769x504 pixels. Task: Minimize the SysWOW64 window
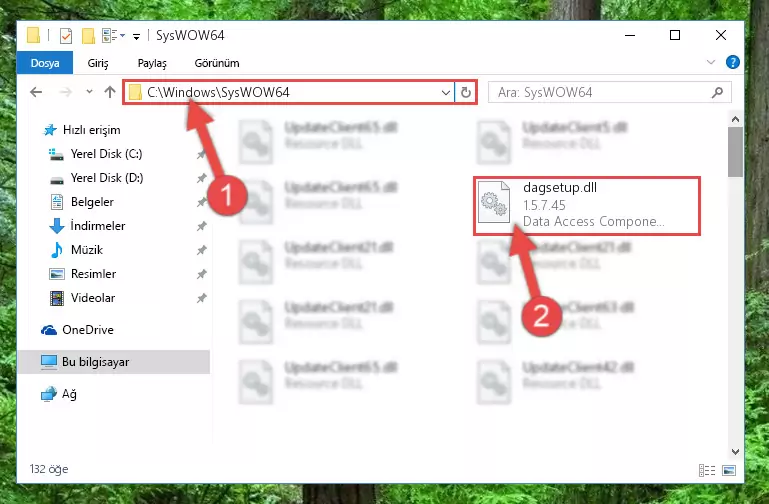630,35
